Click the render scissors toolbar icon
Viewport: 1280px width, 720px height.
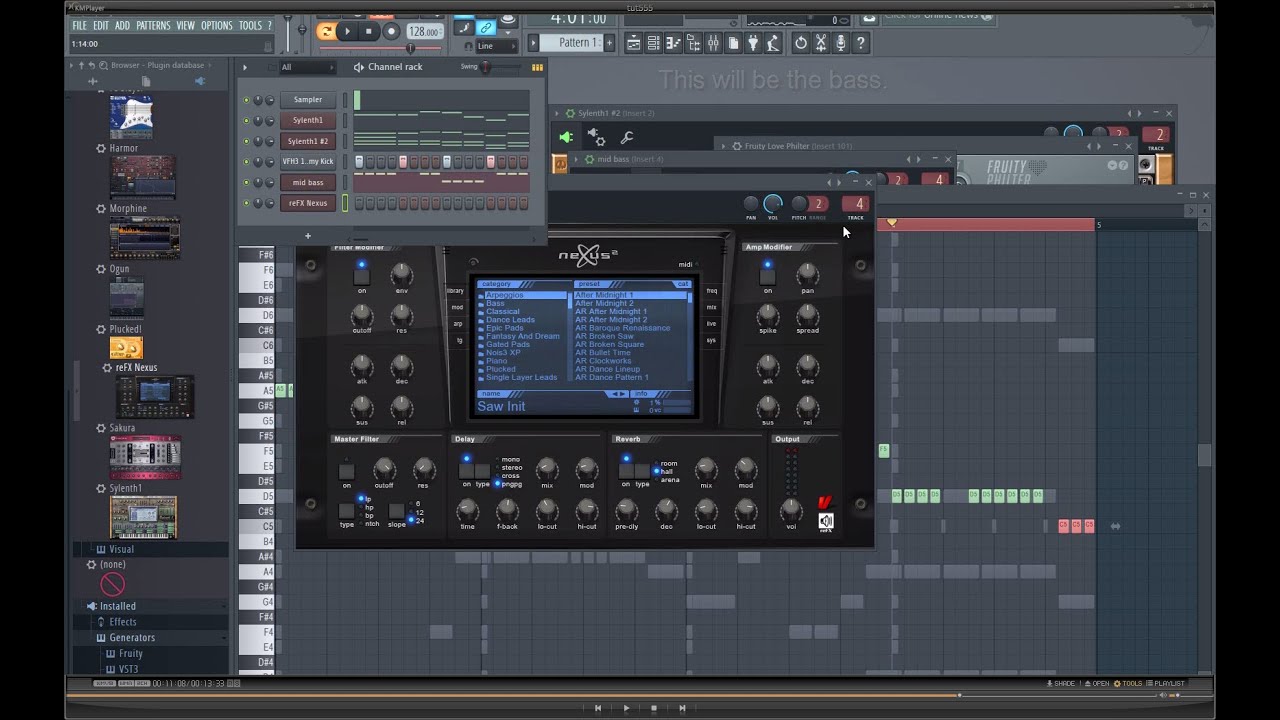coord(821,43)
